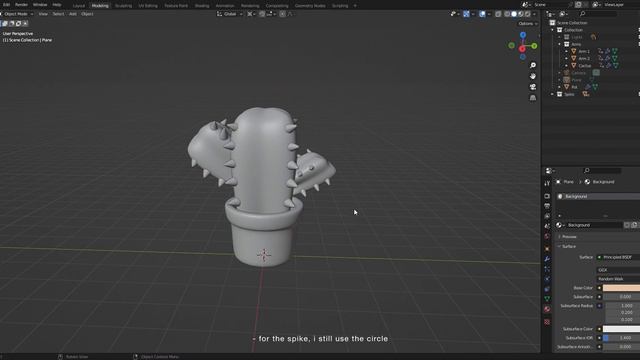Select the Background material slot
Screen dimensions: 640x360
click(598, 196)
